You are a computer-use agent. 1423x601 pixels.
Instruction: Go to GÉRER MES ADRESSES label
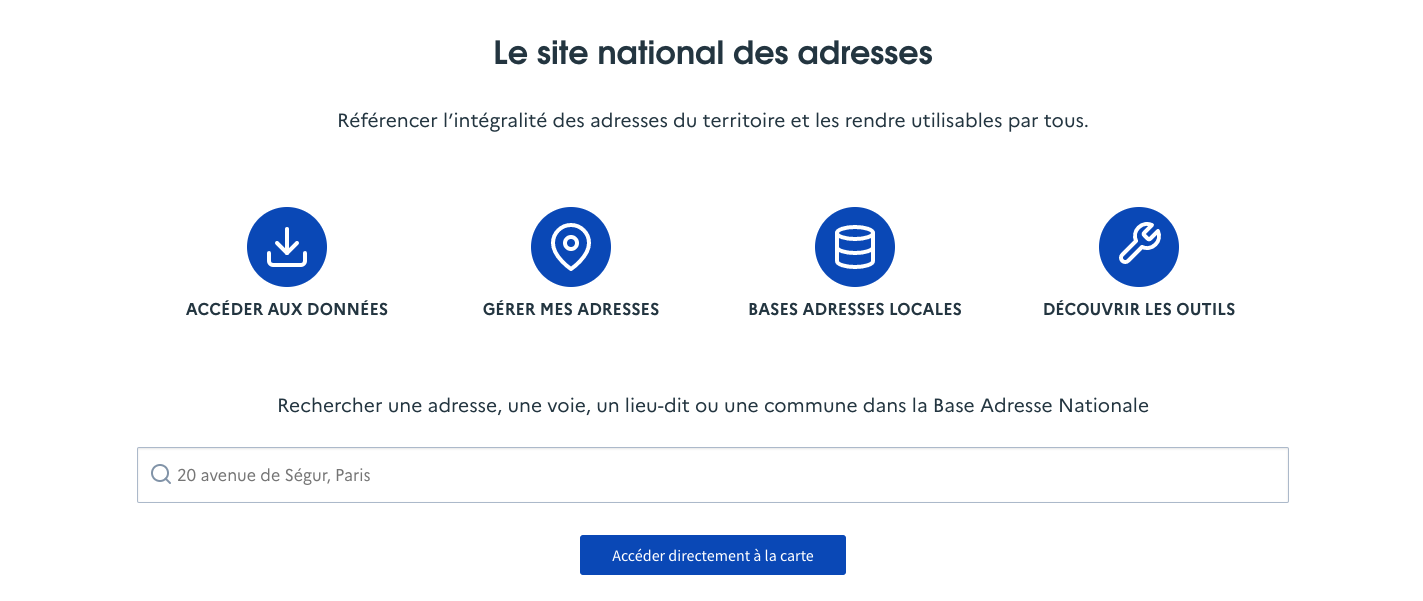[571, 309]
